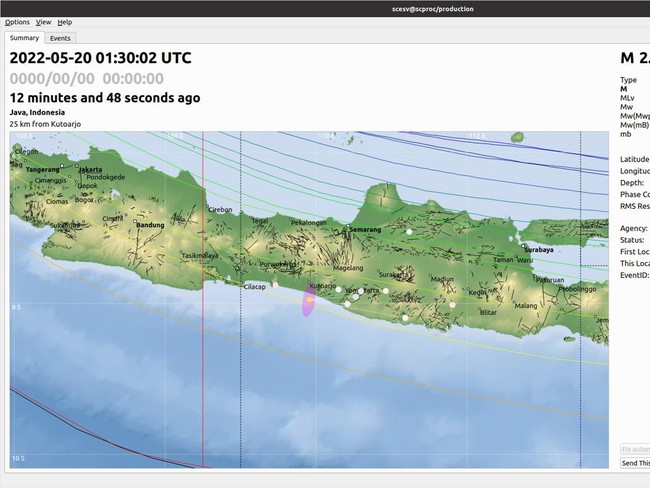Viewport: 650px width, 488px height.
Task: Click the Fix automatic button
Action: click(635, 450)
